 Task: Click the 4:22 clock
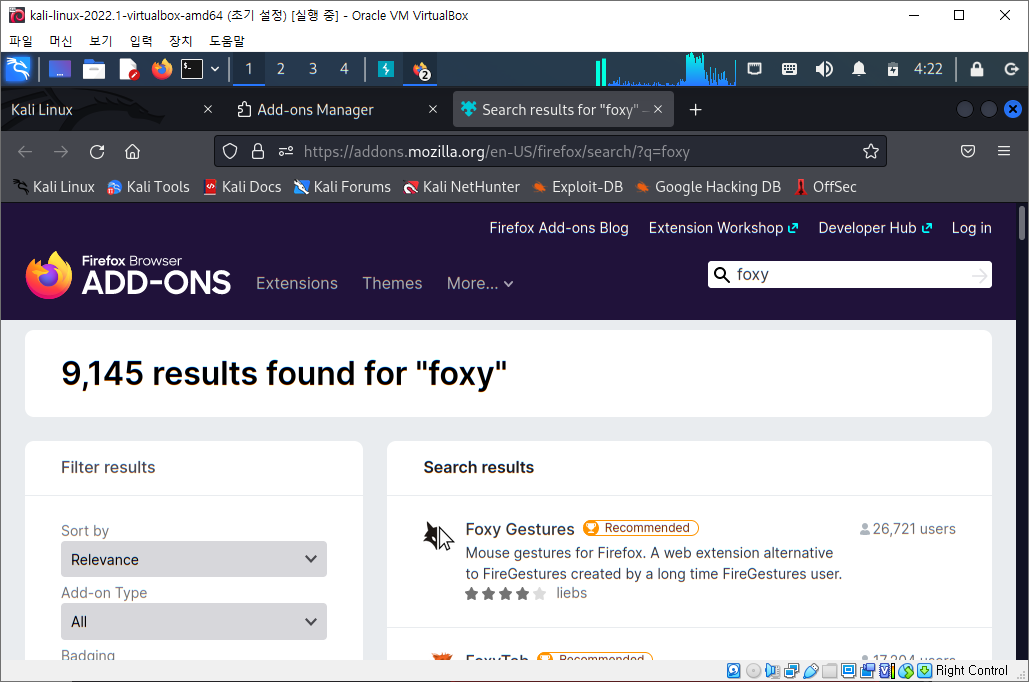pos(928,69)
